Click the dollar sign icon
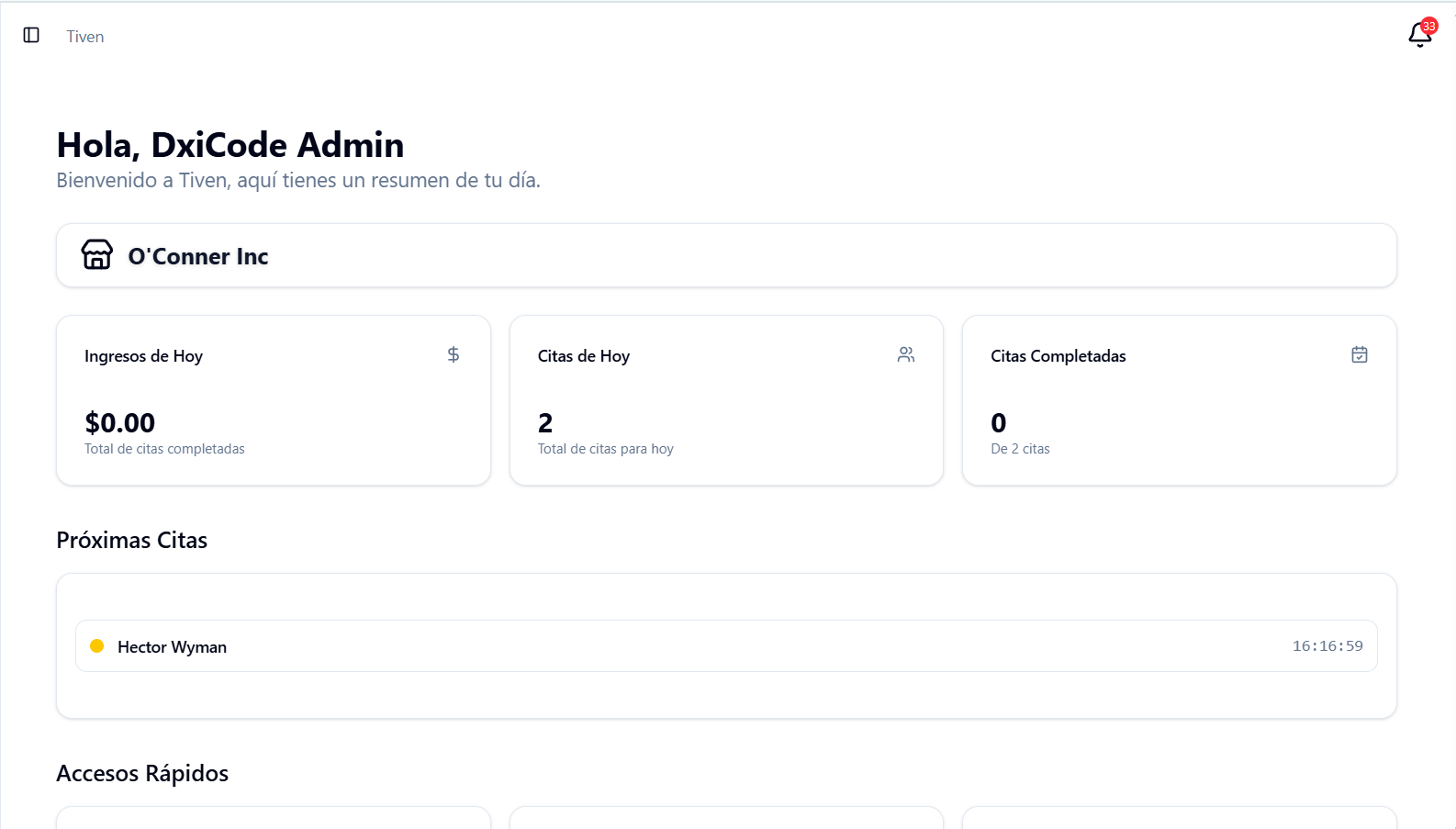Viewport: 1456px width, 829px height. click(x=454, y=354)
